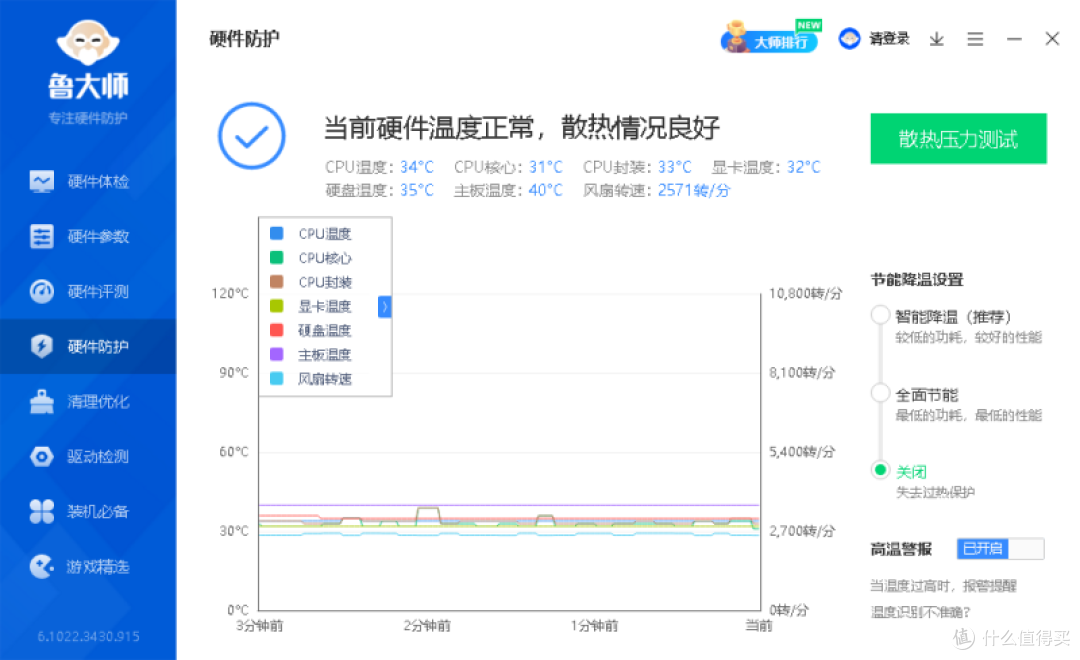The height and width of the screenshot is (660, 1080).
Task: Click the purple 主板温度 line on the chart
Action: pos(508,505)
